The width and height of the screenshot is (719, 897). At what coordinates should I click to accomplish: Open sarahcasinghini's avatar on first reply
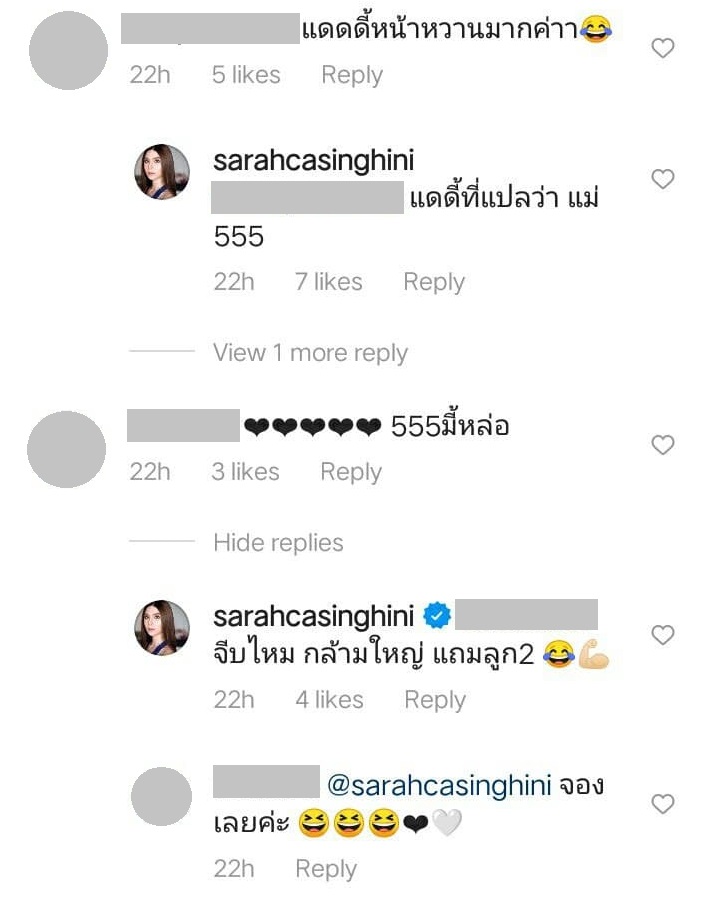[162, 172]
